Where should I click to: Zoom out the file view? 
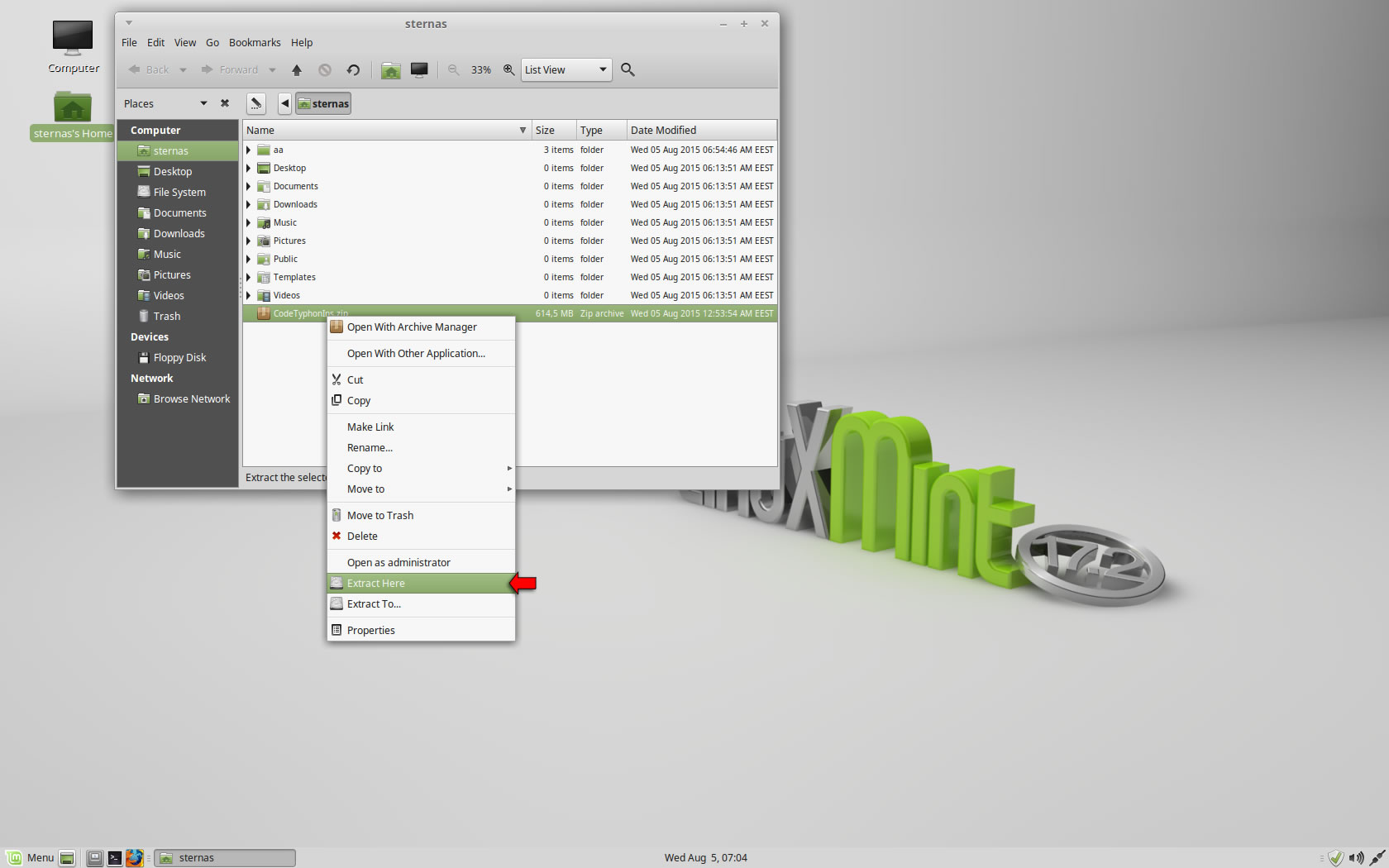point(453,70)
